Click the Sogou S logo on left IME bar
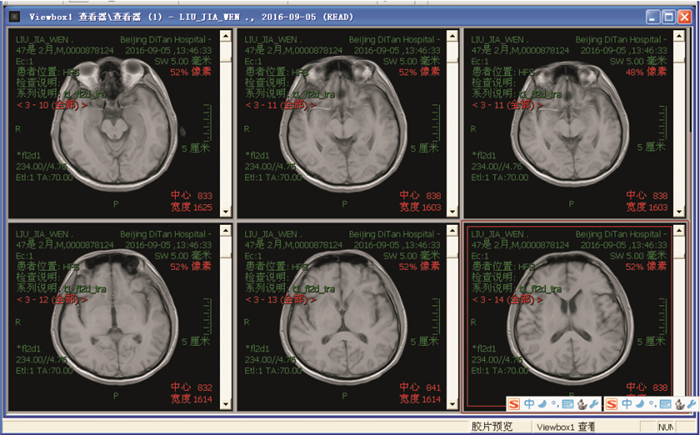 coord(512,404)
